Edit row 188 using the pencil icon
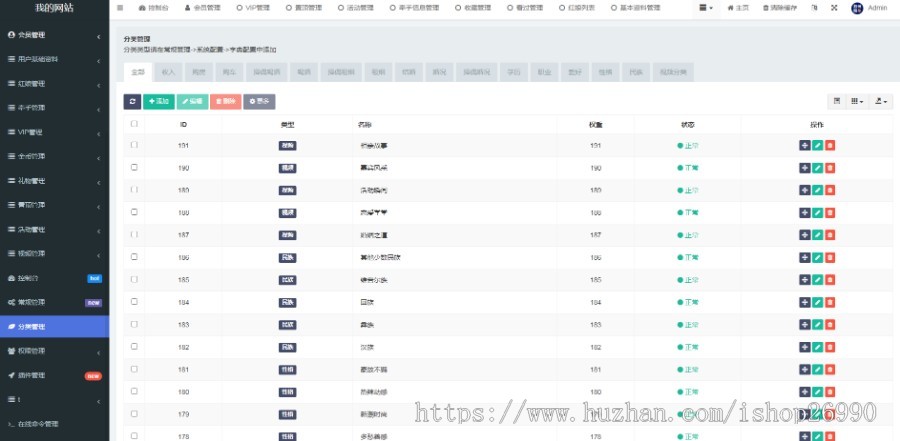Image resolution: width=900 pixels, height=441 pixels. click(817, 212)
